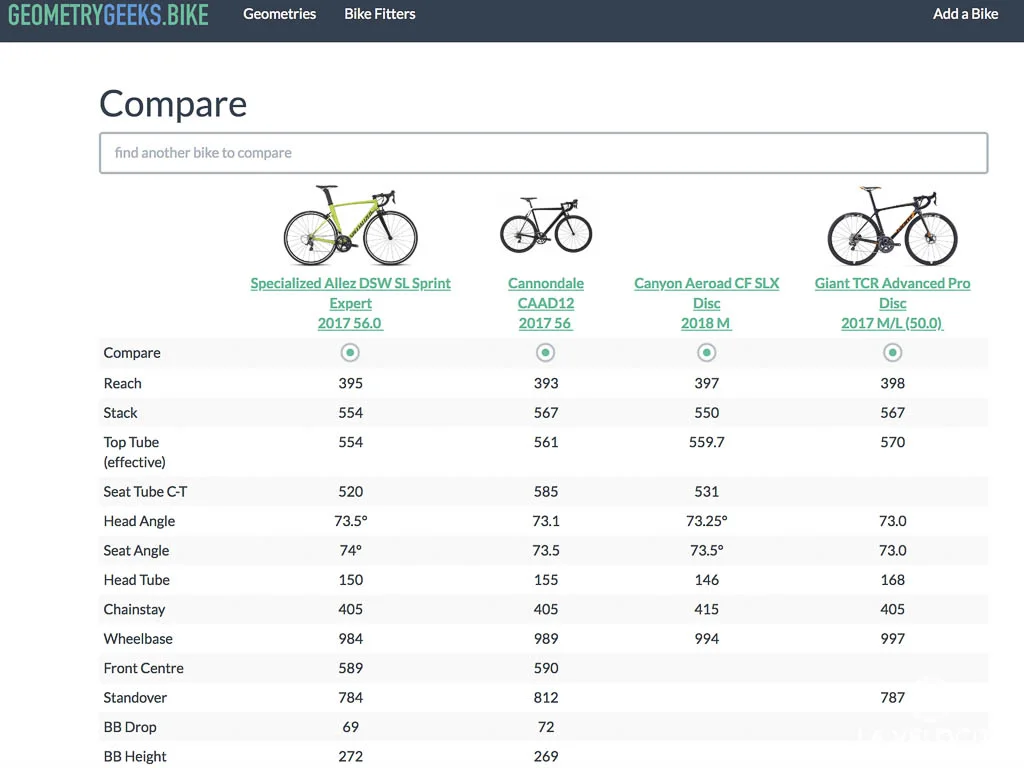Click BB Drop value 72
Image resolution: width=1024 pixels, height=768 pixels.
(x=546, y=727)
